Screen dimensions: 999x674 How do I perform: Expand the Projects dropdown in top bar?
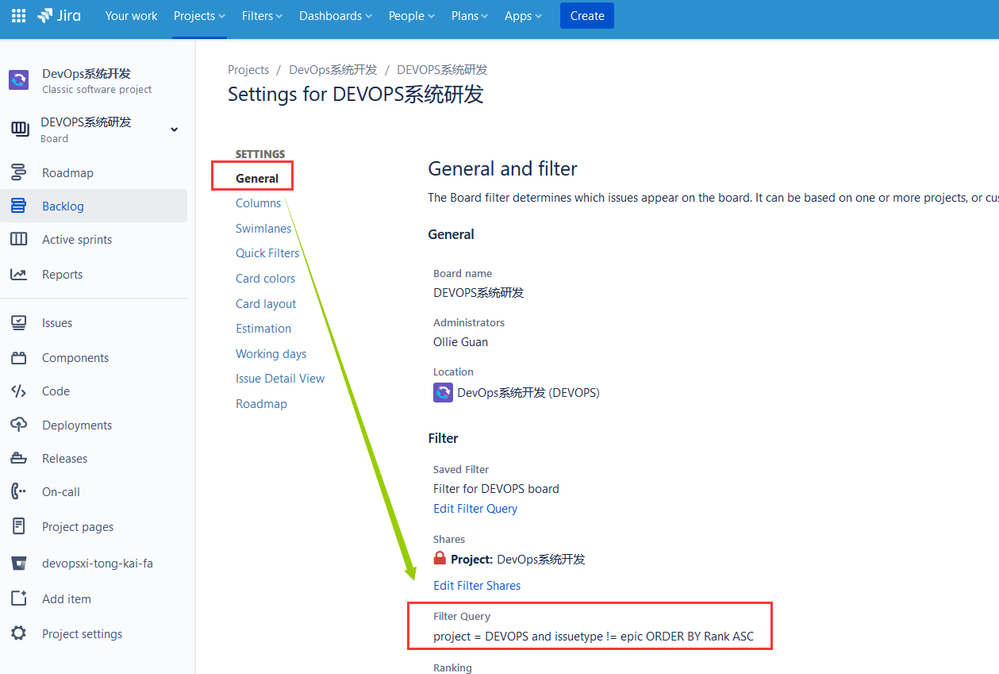click(199, 16)
